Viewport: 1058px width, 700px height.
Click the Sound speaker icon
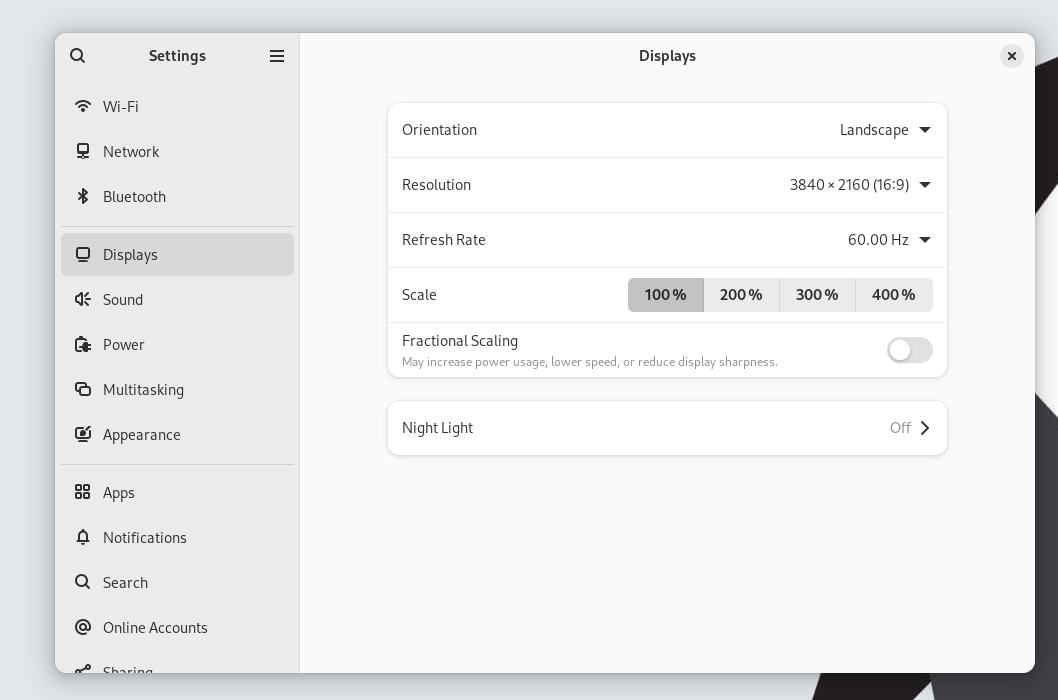pyautogui.click(x=82, y=299)
